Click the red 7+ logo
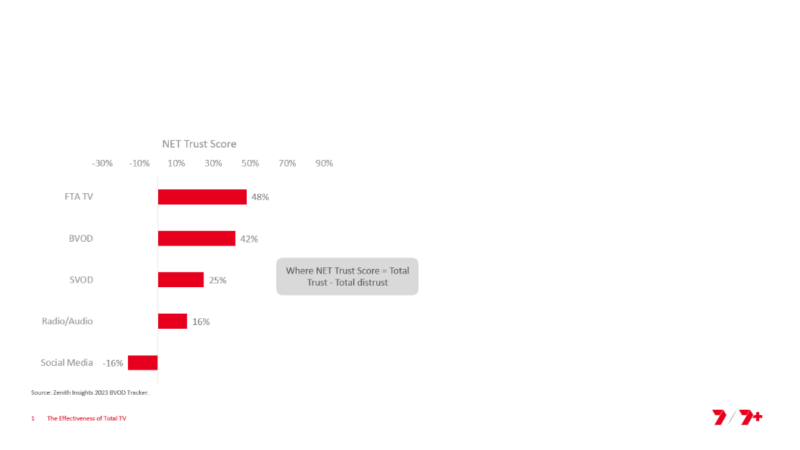The height and width of the screenshot is (450, 800). click(x=751, y=417)
